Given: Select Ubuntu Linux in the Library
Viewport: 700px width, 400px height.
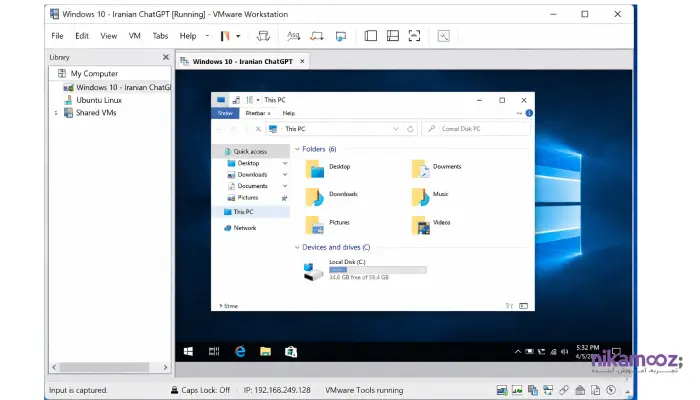Looking at the screenshot, I should coord(100,100).
